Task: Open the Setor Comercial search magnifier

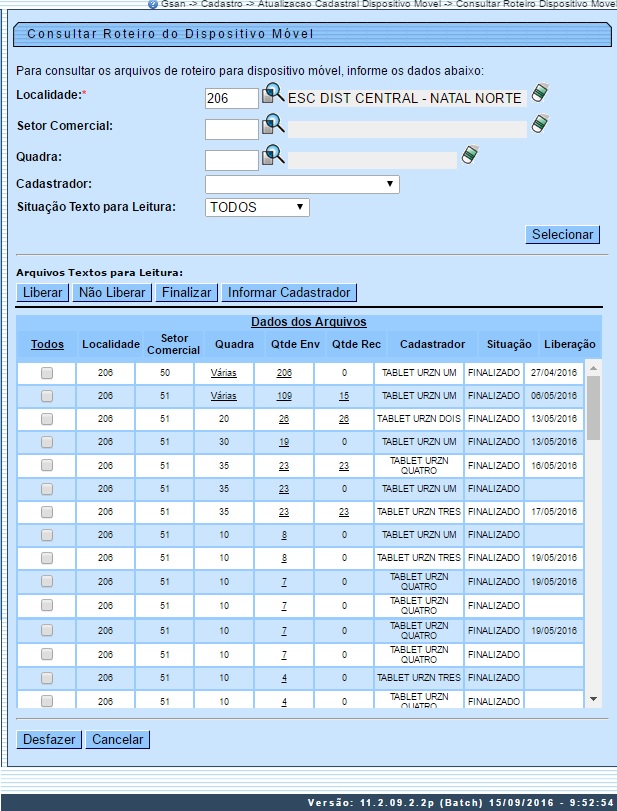Action: [273, 126]
